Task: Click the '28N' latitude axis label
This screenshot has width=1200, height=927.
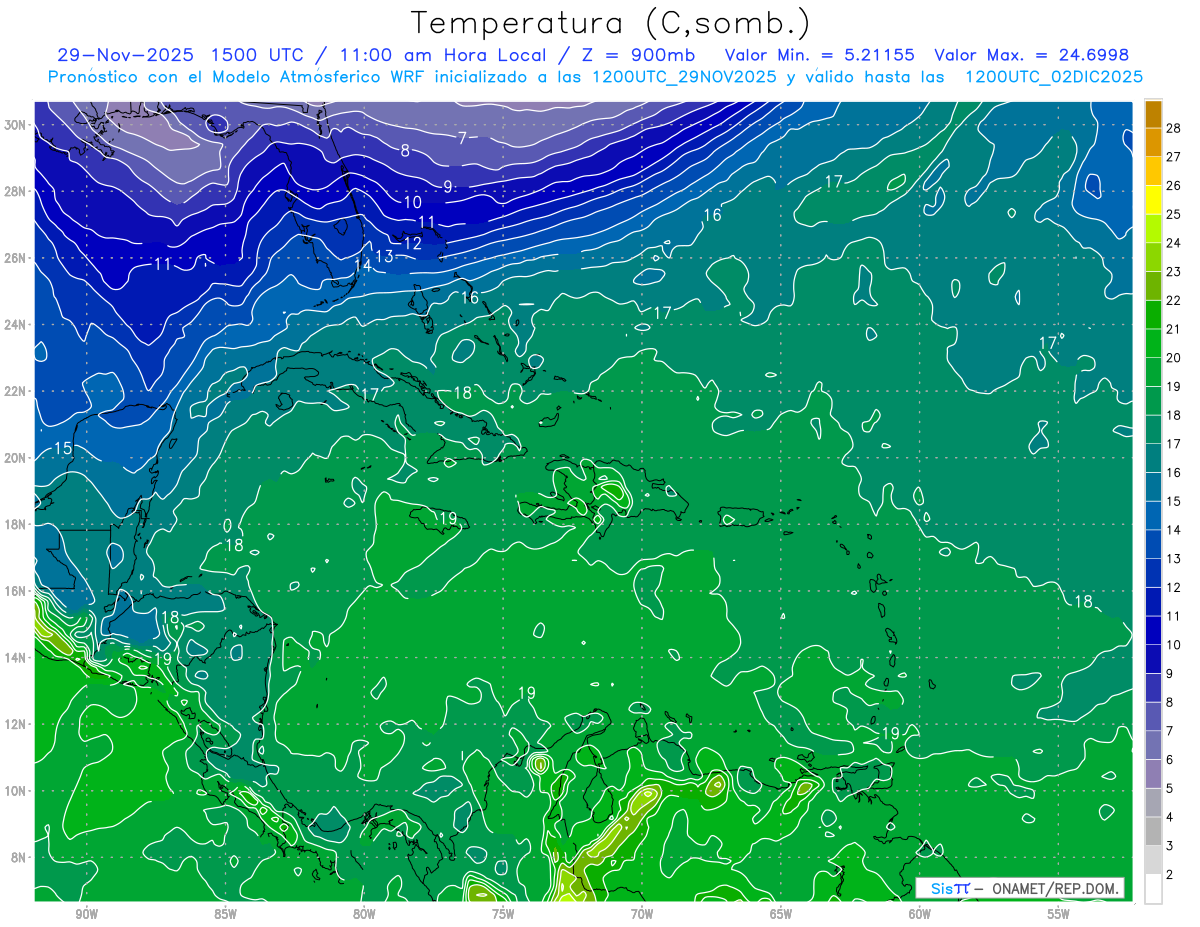Action: tap(14, 191)
